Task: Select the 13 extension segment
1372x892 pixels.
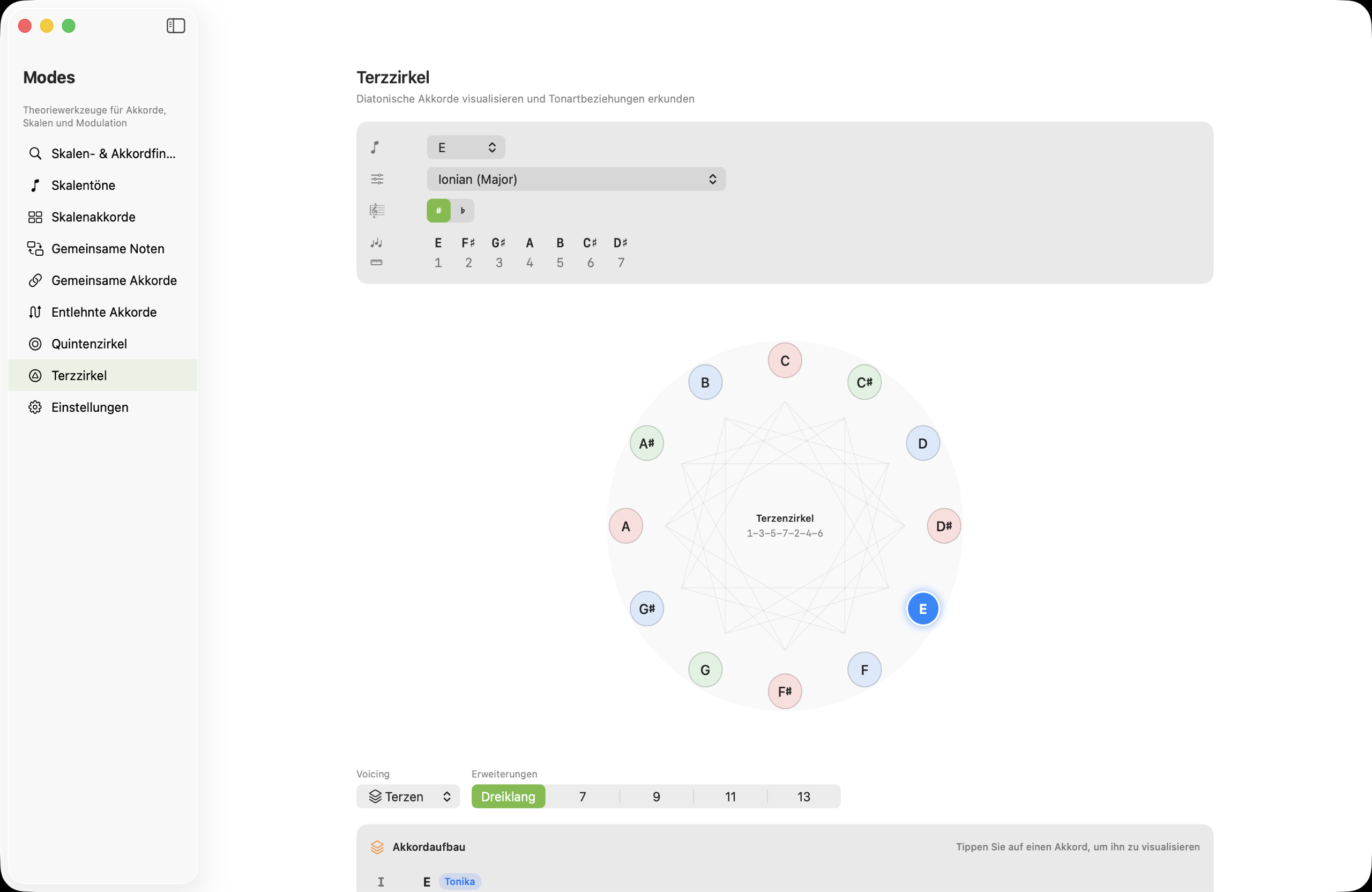Action: point(803,796)
